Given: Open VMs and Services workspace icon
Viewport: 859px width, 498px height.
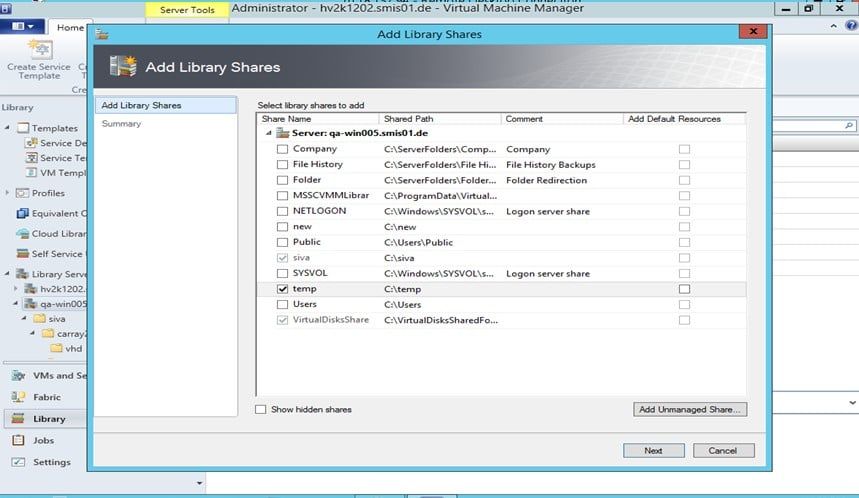Looking at the screenshot, I should coord(18,375).
